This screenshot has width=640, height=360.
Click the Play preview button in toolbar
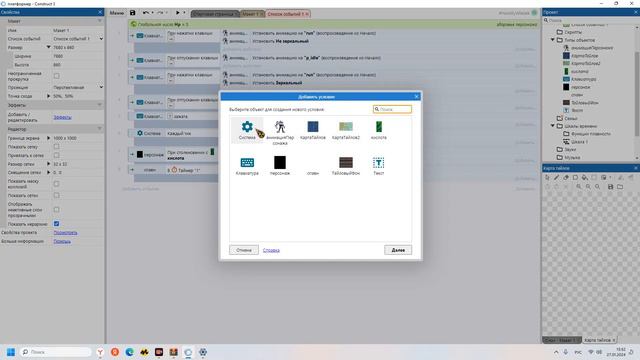coord(178,13)
